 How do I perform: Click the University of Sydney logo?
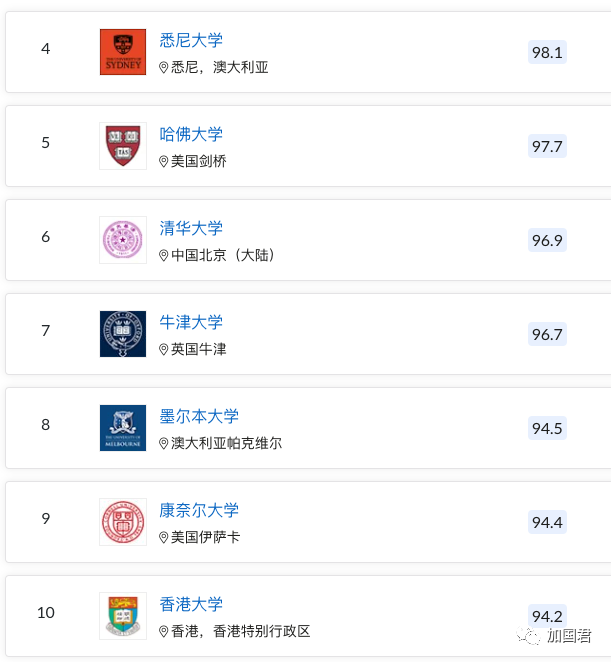click(123, 52)
